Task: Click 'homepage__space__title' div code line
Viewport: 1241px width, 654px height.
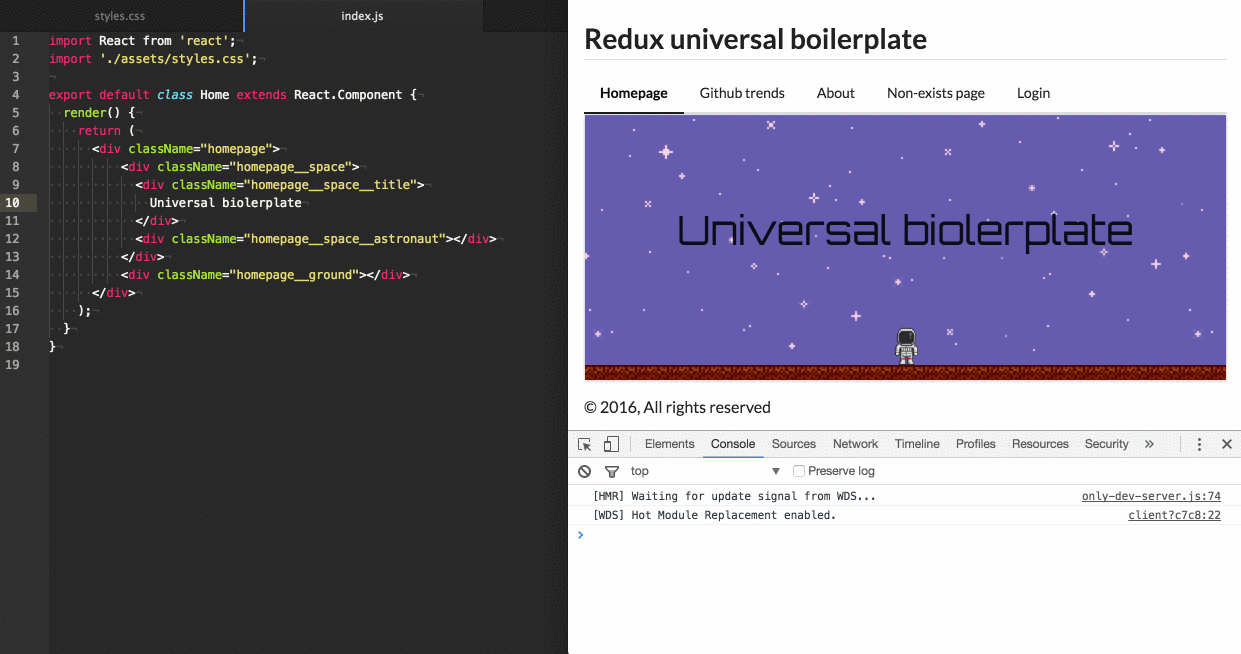Action: 279,185
